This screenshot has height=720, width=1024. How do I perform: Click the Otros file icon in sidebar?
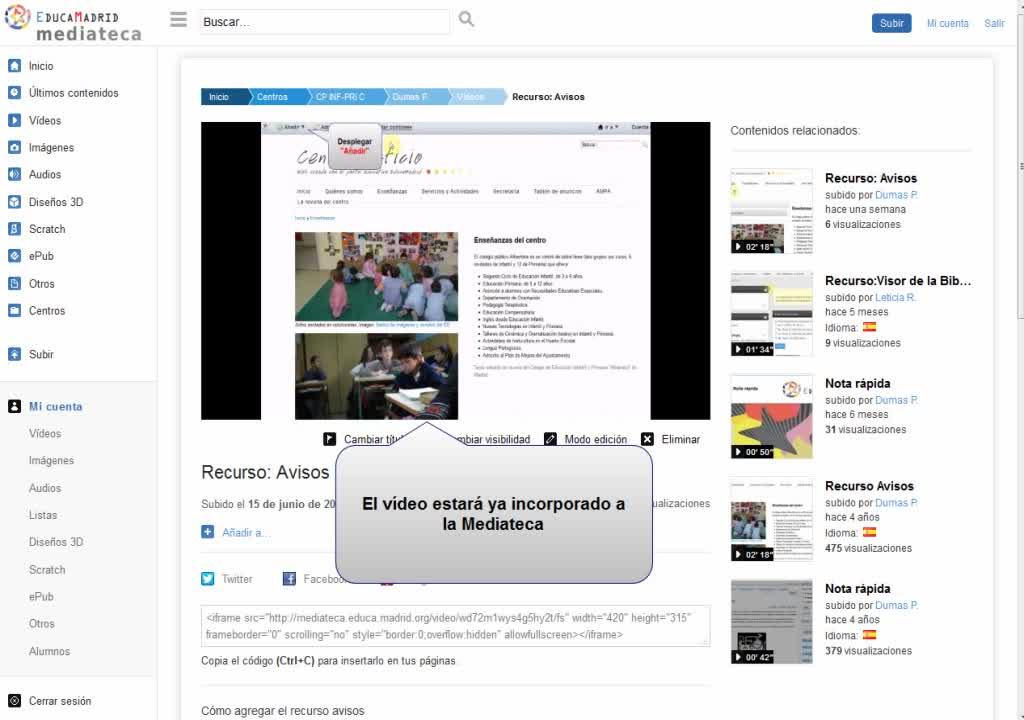[x=14, y=284]
